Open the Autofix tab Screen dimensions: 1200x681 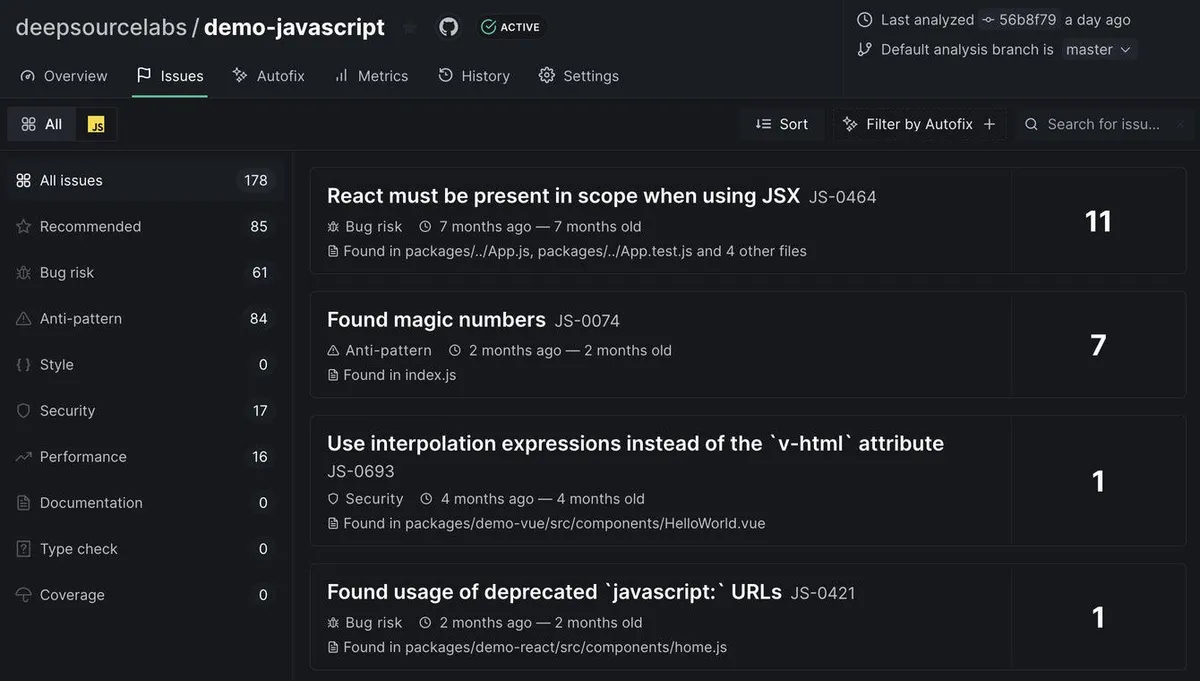[268, 76]
